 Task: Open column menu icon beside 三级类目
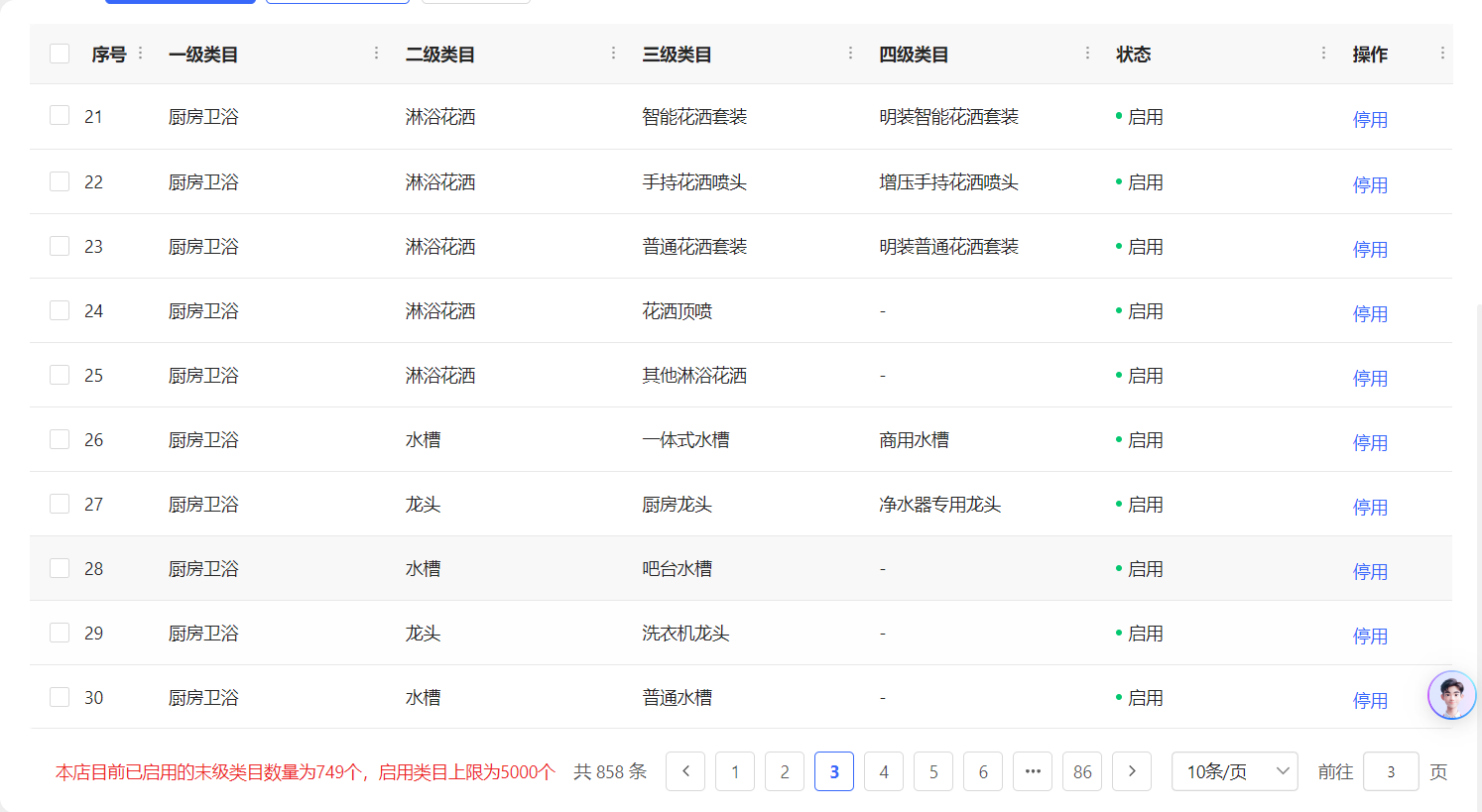(850, 54)
